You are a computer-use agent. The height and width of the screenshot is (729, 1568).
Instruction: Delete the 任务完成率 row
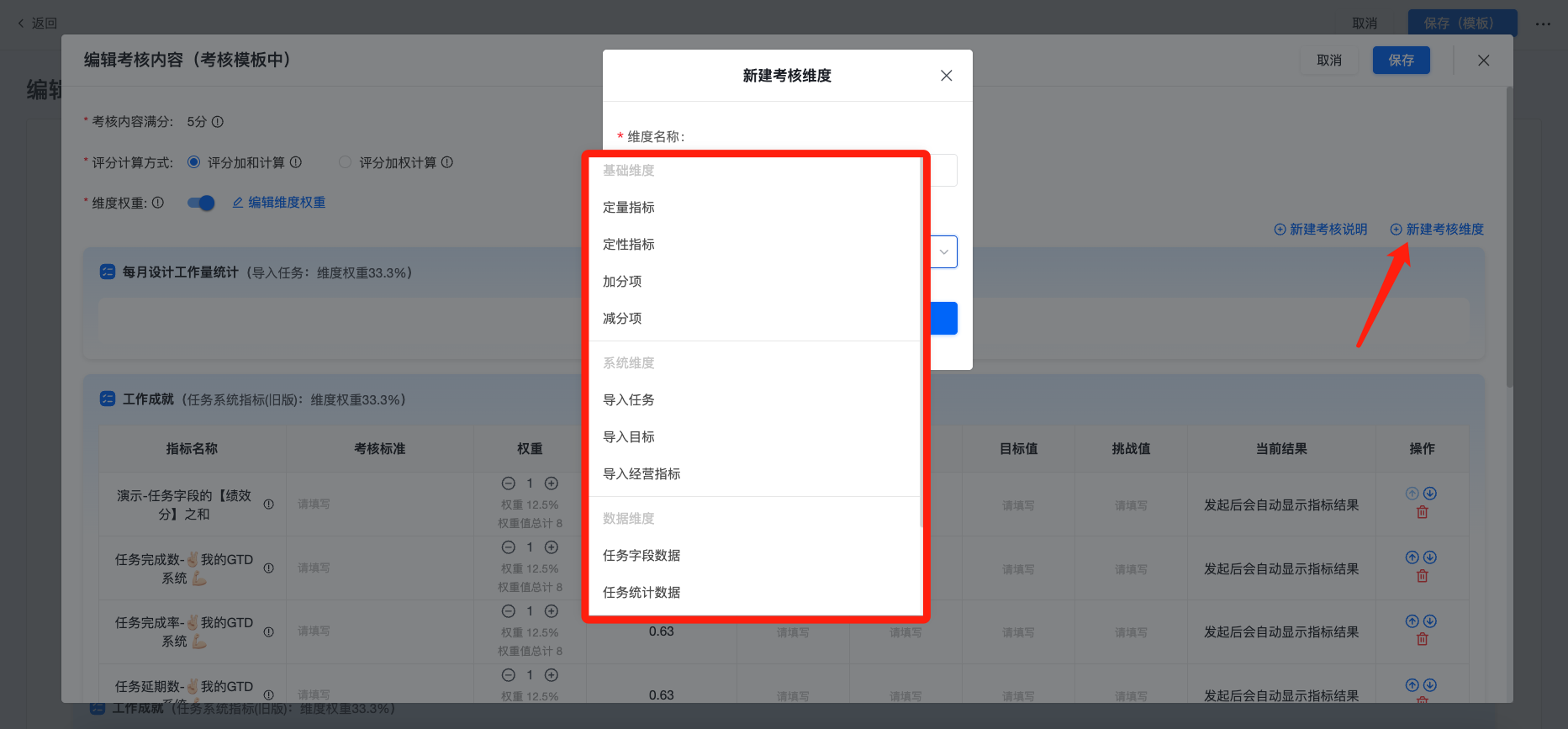click(x=1422, y=640)
